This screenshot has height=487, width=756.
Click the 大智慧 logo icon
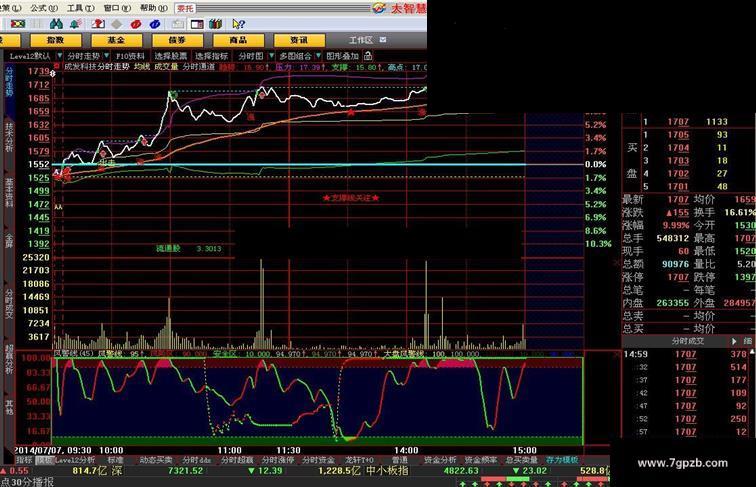[x=379, y=8]
